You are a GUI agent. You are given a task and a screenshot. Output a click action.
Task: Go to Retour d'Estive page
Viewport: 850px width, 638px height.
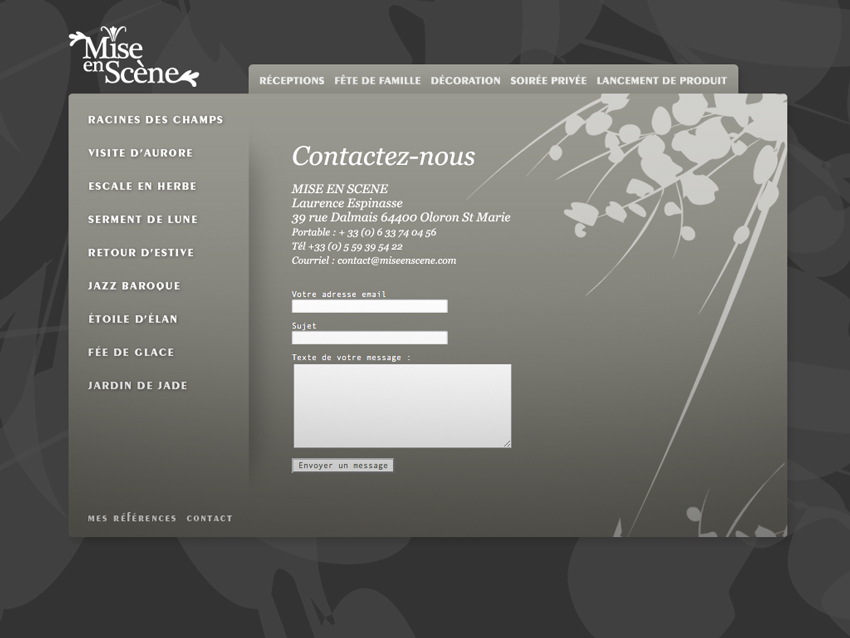pyautogui.click(x=141, y=253)
